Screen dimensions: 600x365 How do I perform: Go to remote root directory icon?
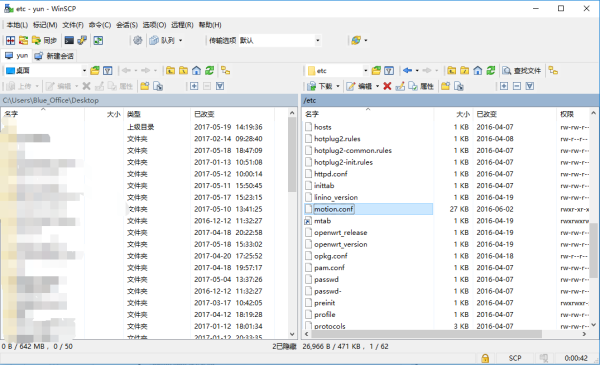465,70
